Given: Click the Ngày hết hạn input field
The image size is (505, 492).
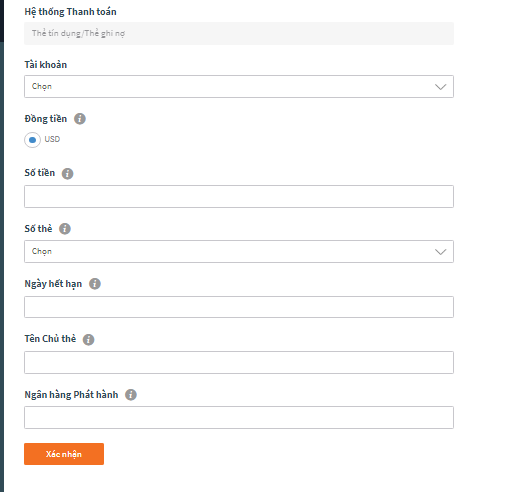Looking at the screenshot, I should tap(239, 307).
